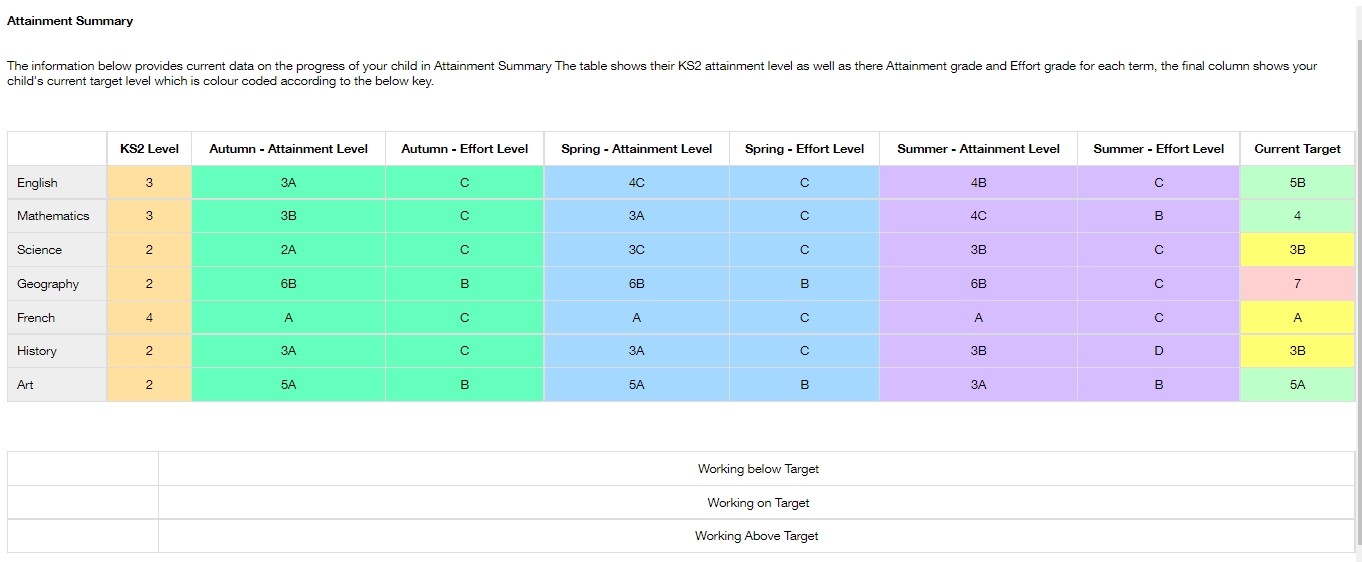Viewport: 1362px width, 562px height.
Task: Select the Working on Target legend row
Action: point(758,503)
